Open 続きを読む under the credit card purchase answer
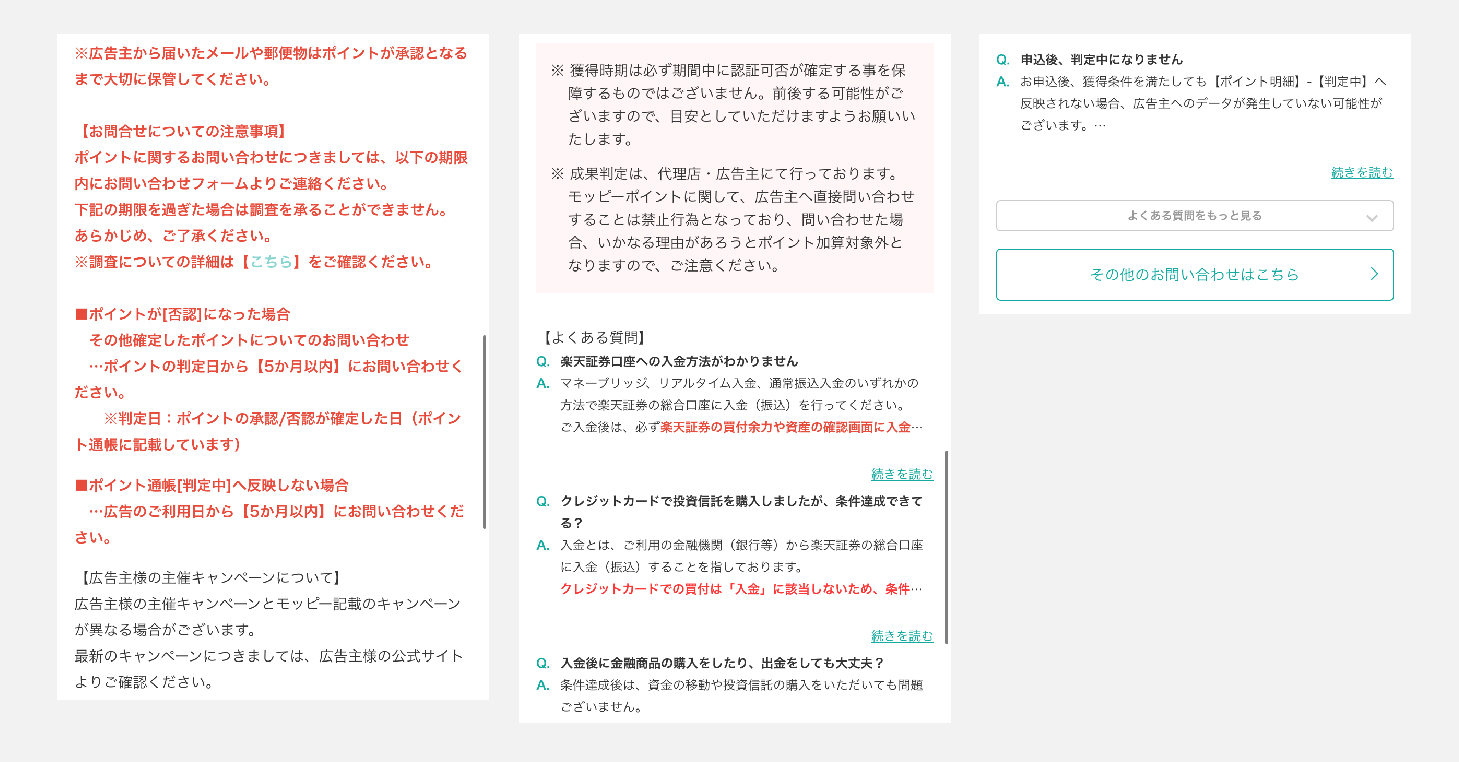 (x=901, y=636)
